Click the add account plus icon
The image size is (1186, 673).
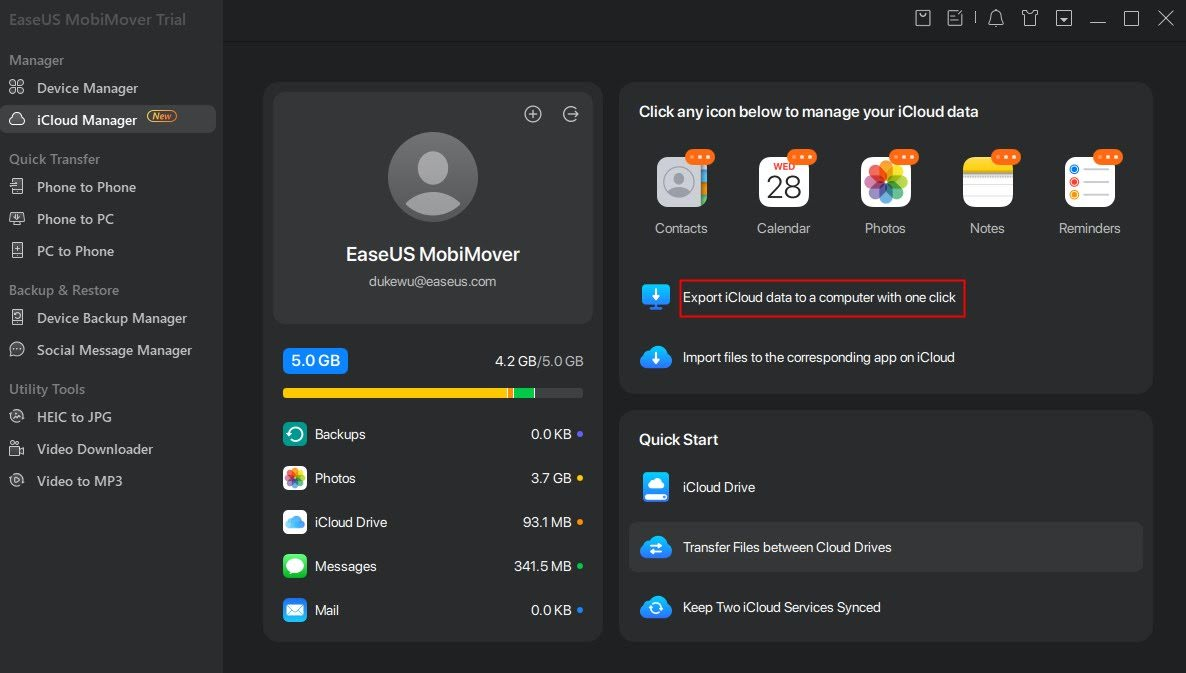[532, 113]
